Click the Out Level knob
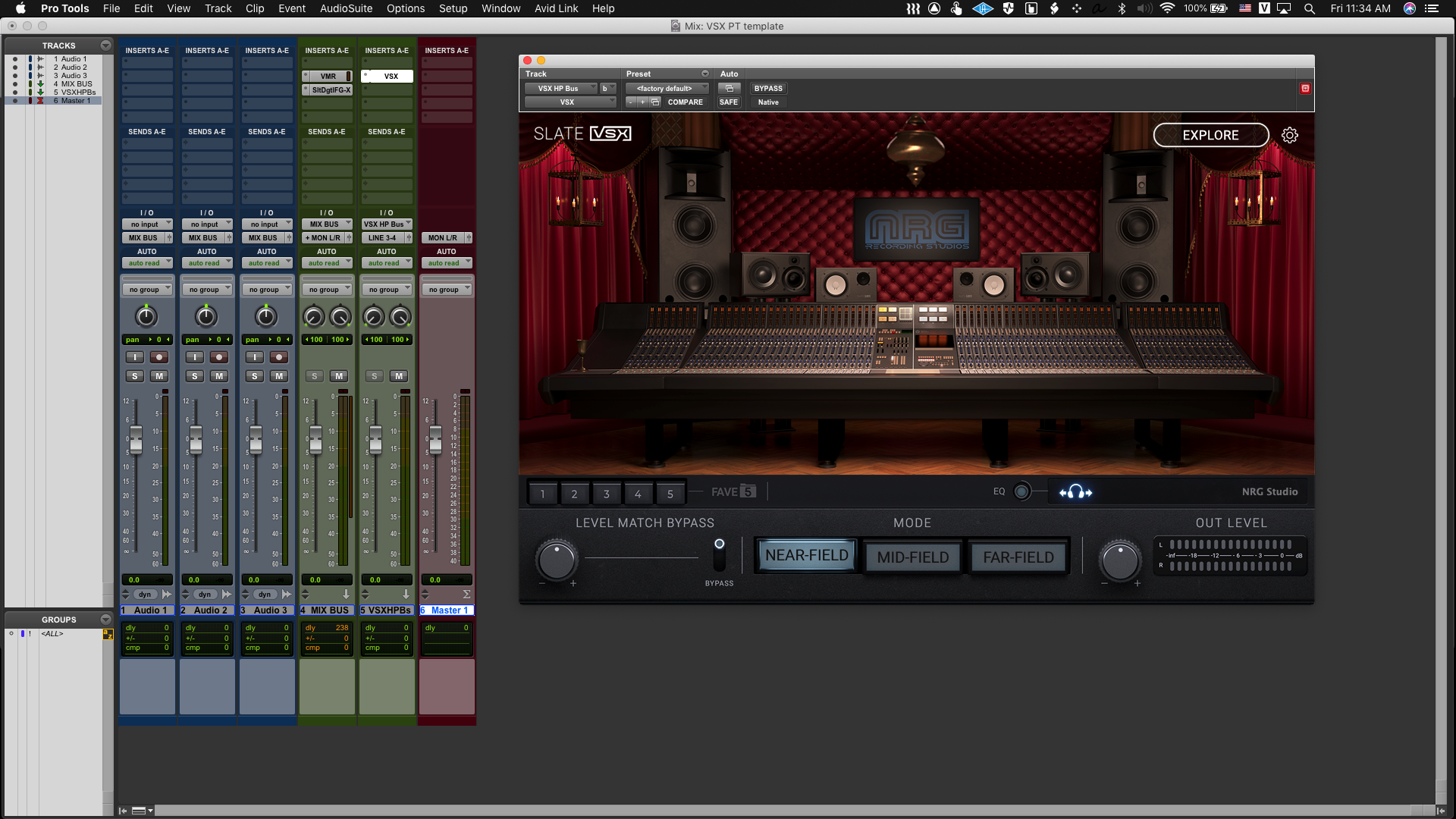 [x=1120, y=560]
